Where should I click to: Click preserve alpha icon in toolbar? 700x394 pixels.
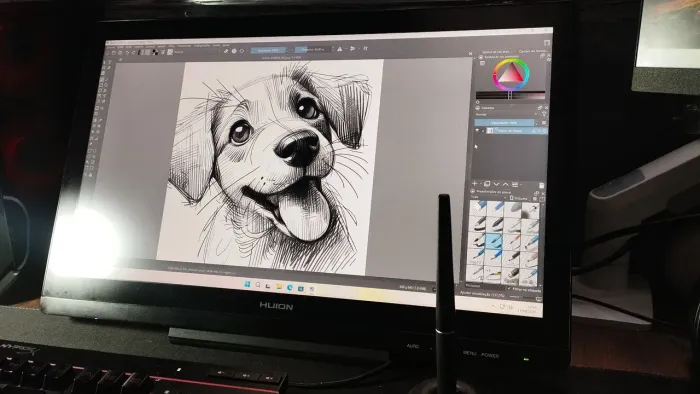pyautogui.click(x=234, y=51)
